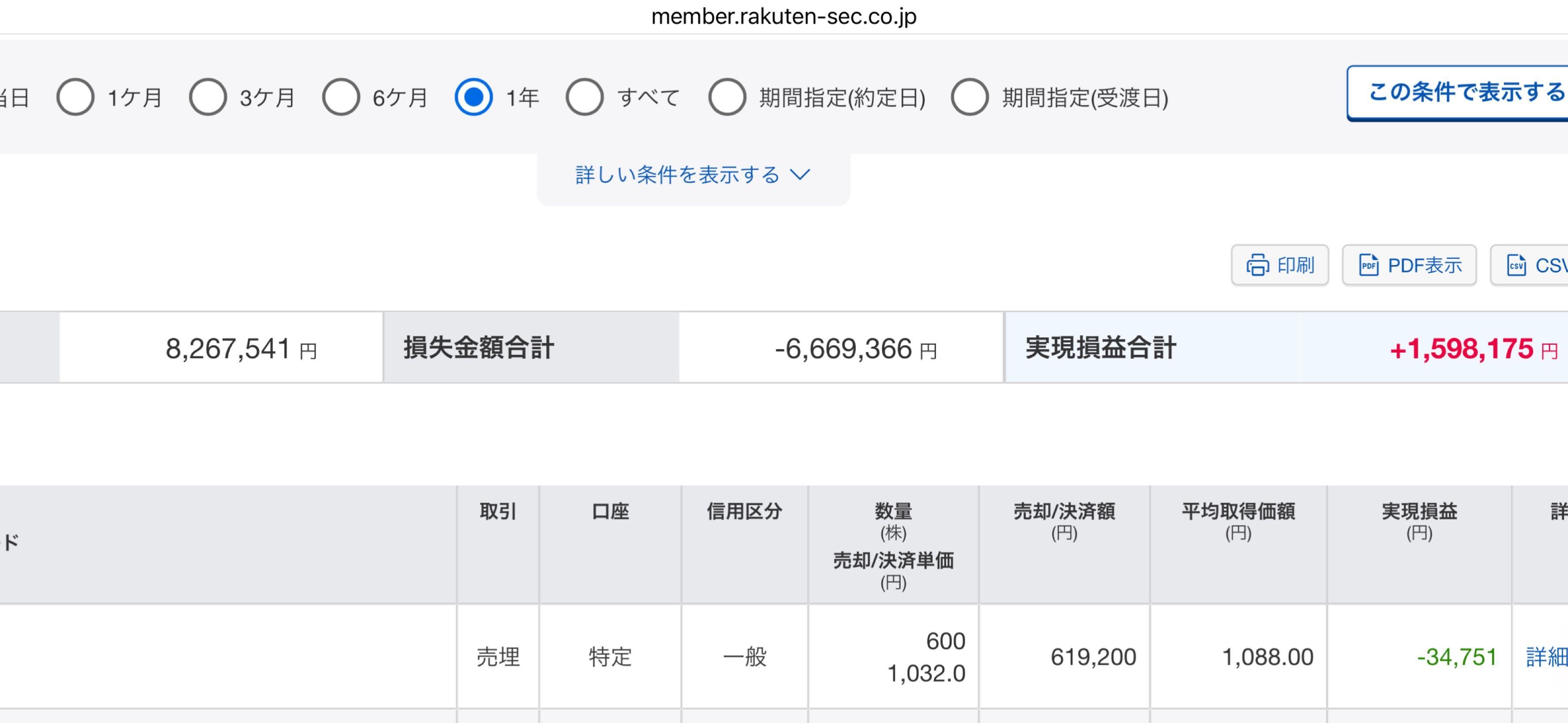Click the 売埋 cell in first row
Viewport: 1568px width, 723px height.
coord(498,657)
